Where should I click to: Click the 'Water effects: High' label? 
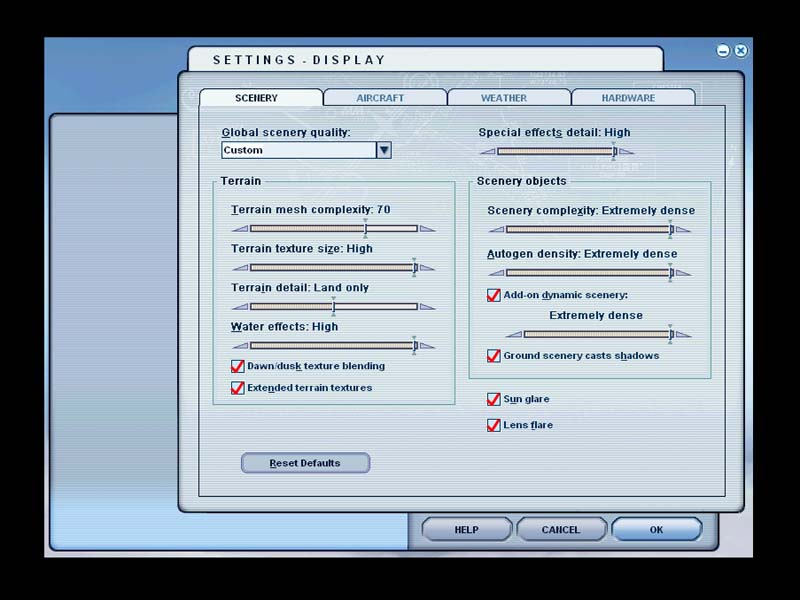[284, 327]
